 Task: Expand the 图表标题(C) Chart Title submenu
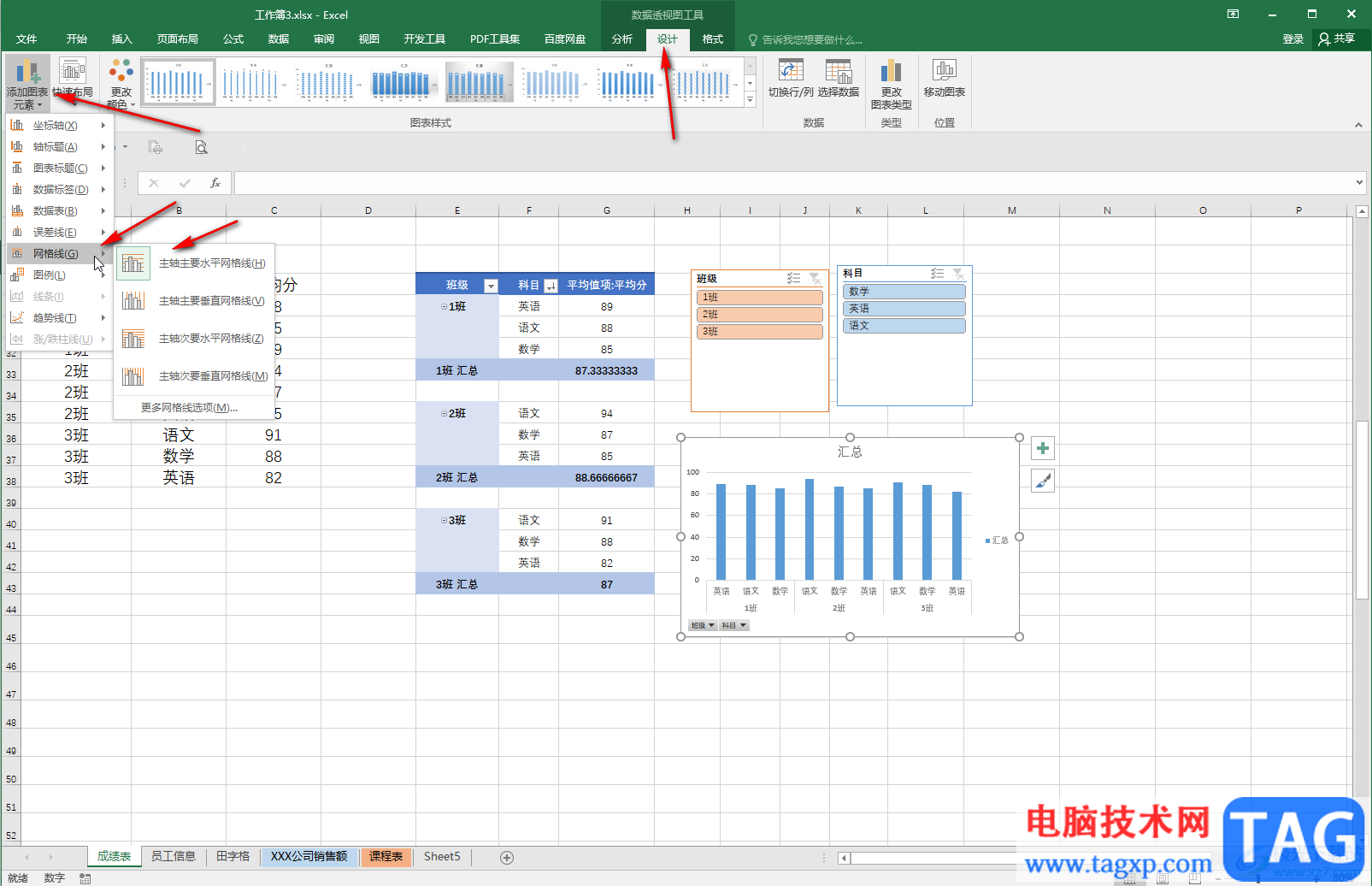pyautogui.click(x=60, y=168)
